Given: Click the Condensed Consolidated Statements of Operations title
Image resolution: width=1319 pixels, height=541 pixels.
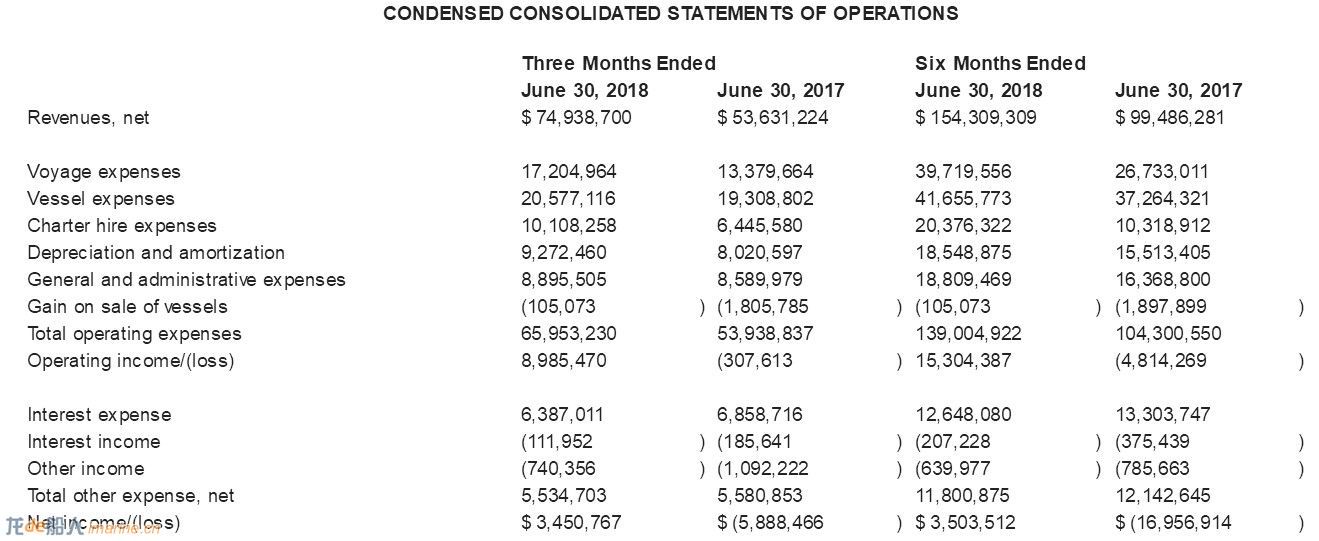Looking at the screenshot, I should [670, 13].
